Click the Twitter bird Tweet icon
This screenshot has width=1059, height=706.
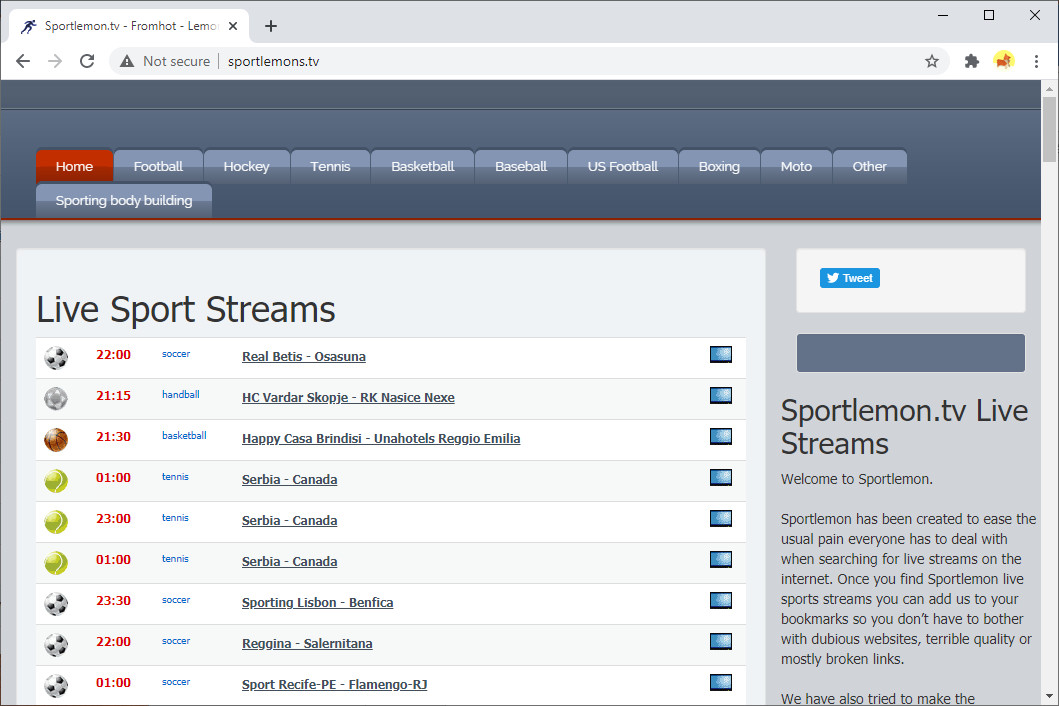tap(834, 278)
